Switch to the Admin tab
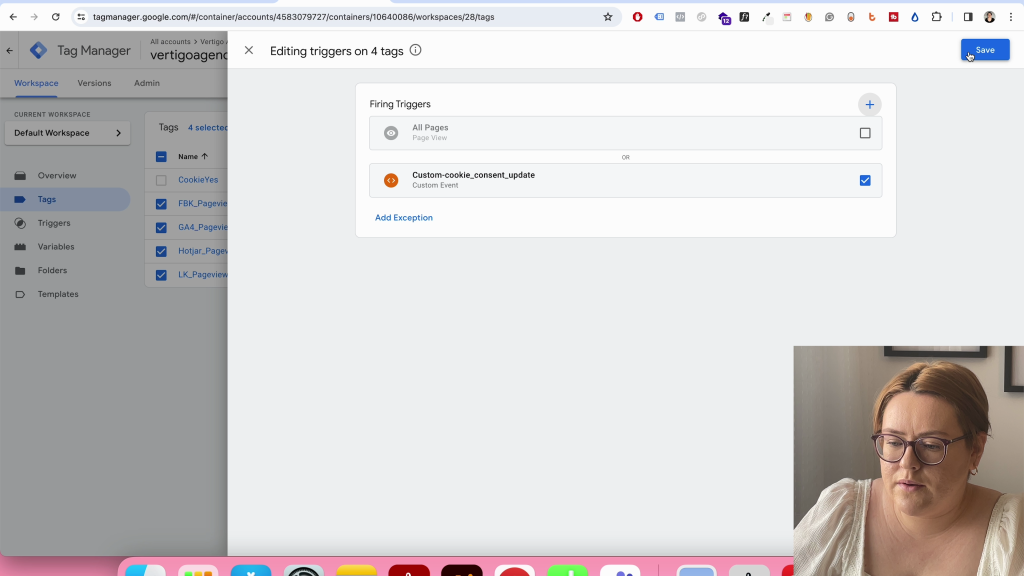Image resolution: width=1024 pixels, height=576 pixels. [147, 83]
